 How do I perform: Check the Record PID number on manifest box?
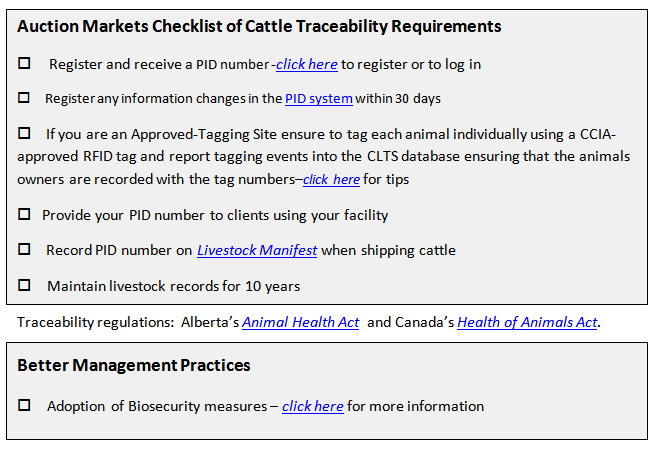coord(24,249)
